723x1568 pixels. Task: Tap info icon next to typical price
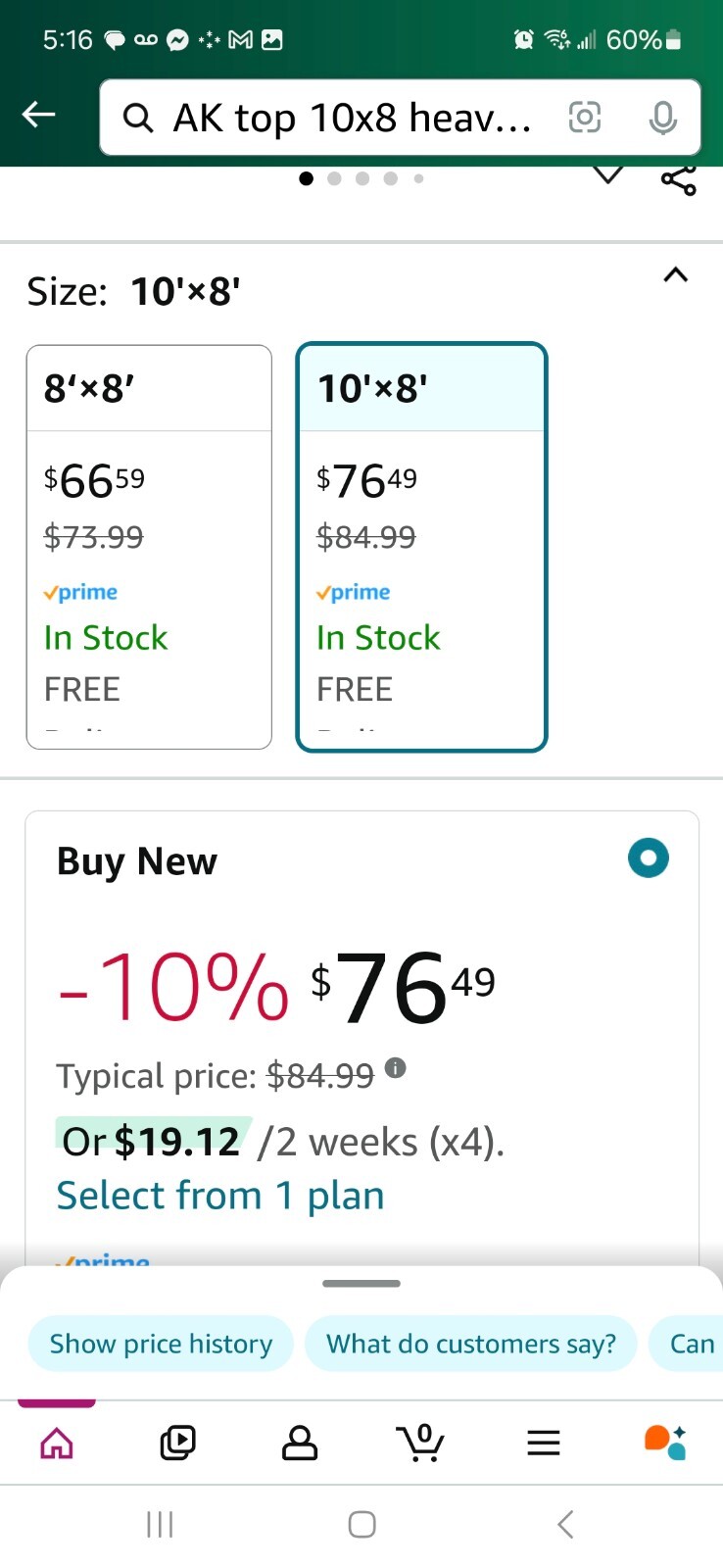[x=395, y=1068]
